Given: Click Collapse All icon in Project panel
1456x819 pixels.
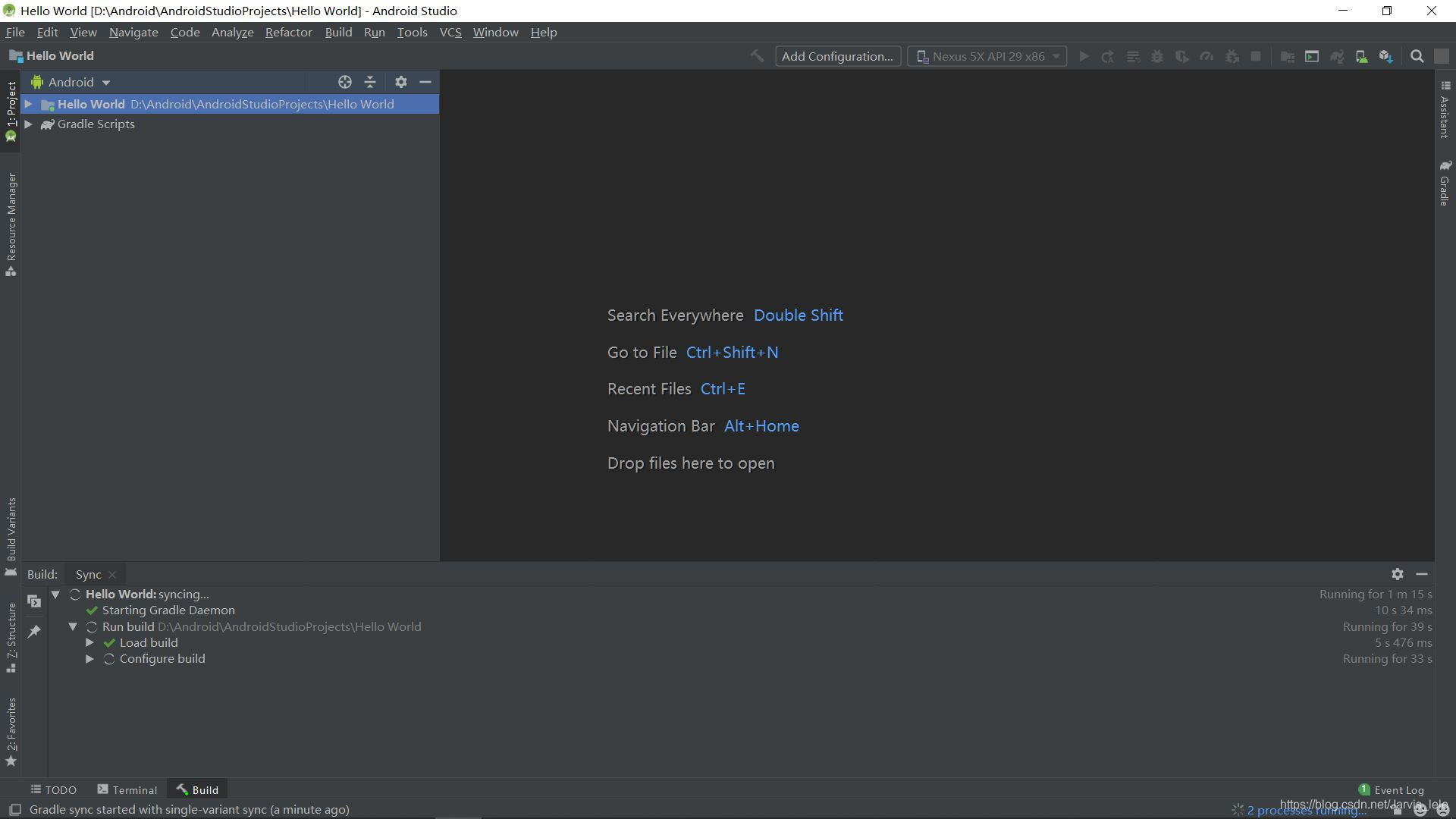Looking at the screenshot, I should tap(370, 82).
